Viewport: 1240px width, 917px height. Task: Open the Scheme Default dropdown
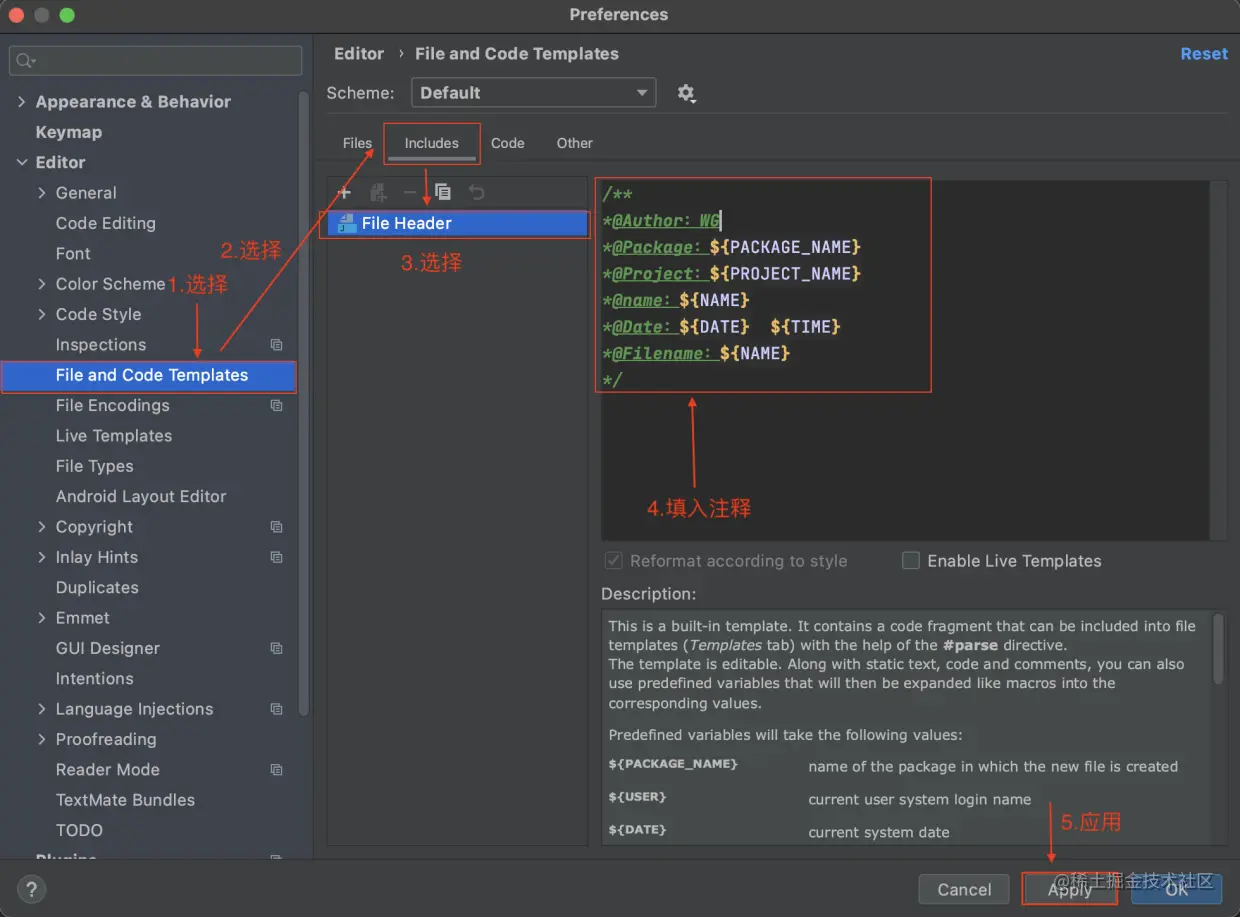[534, 93]
